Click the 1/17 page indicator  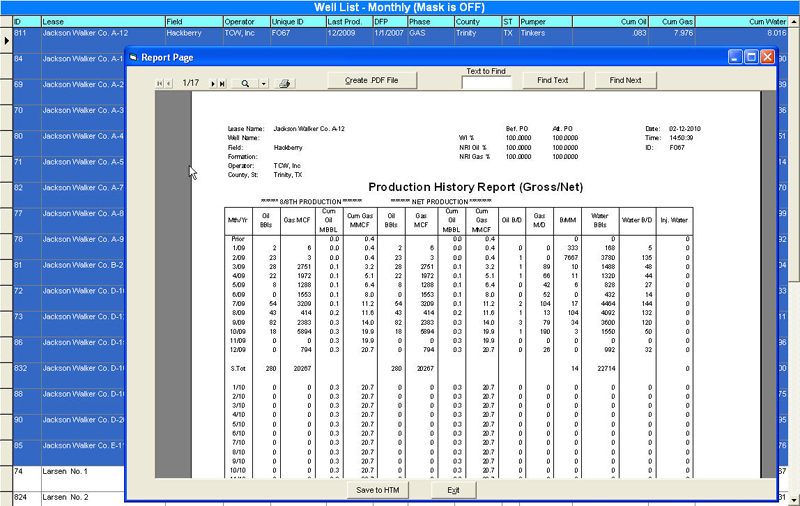click(x=191, y=83)
